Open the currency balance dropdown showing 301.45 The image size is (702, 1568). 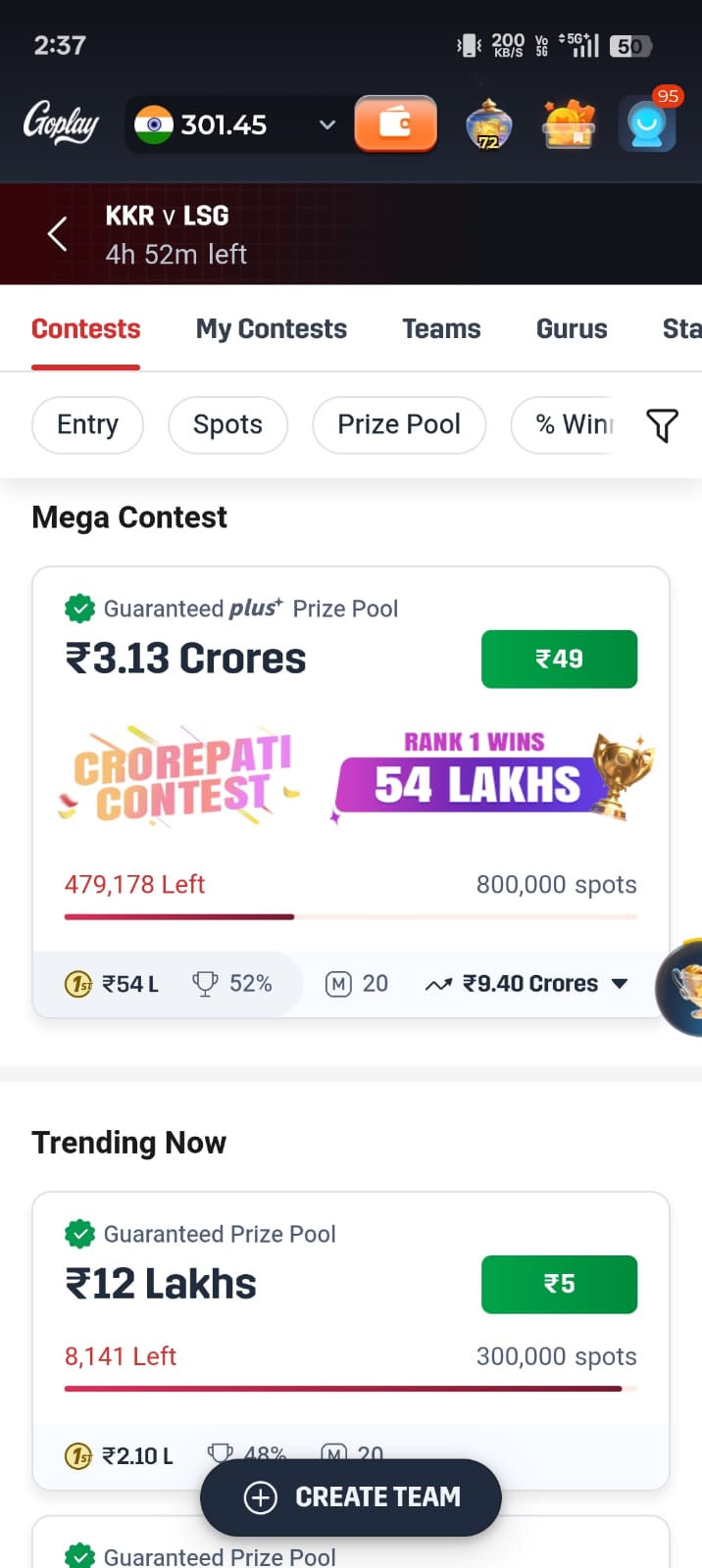[327, 124]
